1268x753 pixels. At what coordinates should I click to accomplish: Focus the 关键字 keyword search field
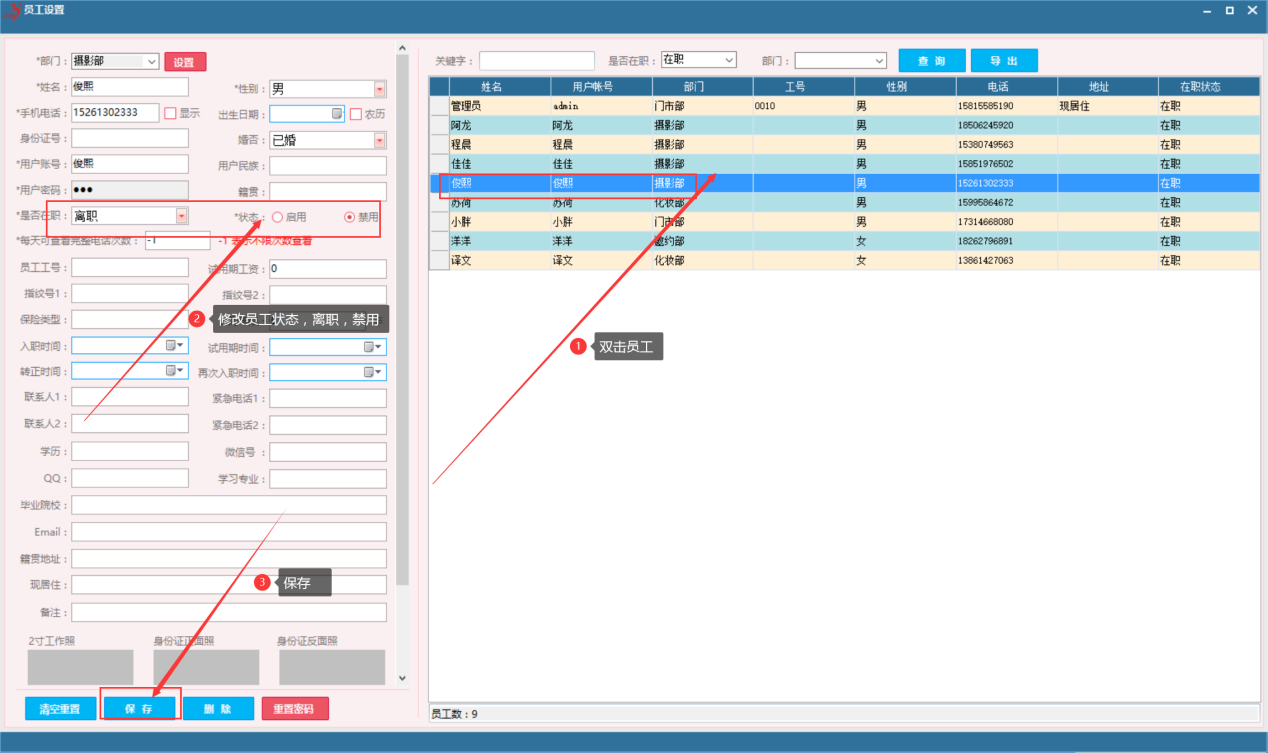click(537, 61)
